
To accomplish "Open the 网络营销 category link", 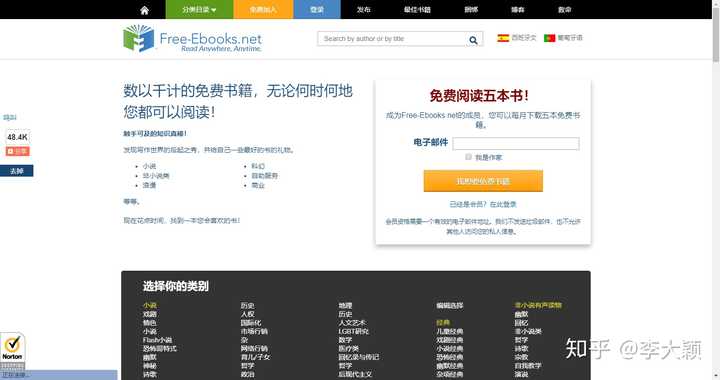I will (x=254, y=349).
